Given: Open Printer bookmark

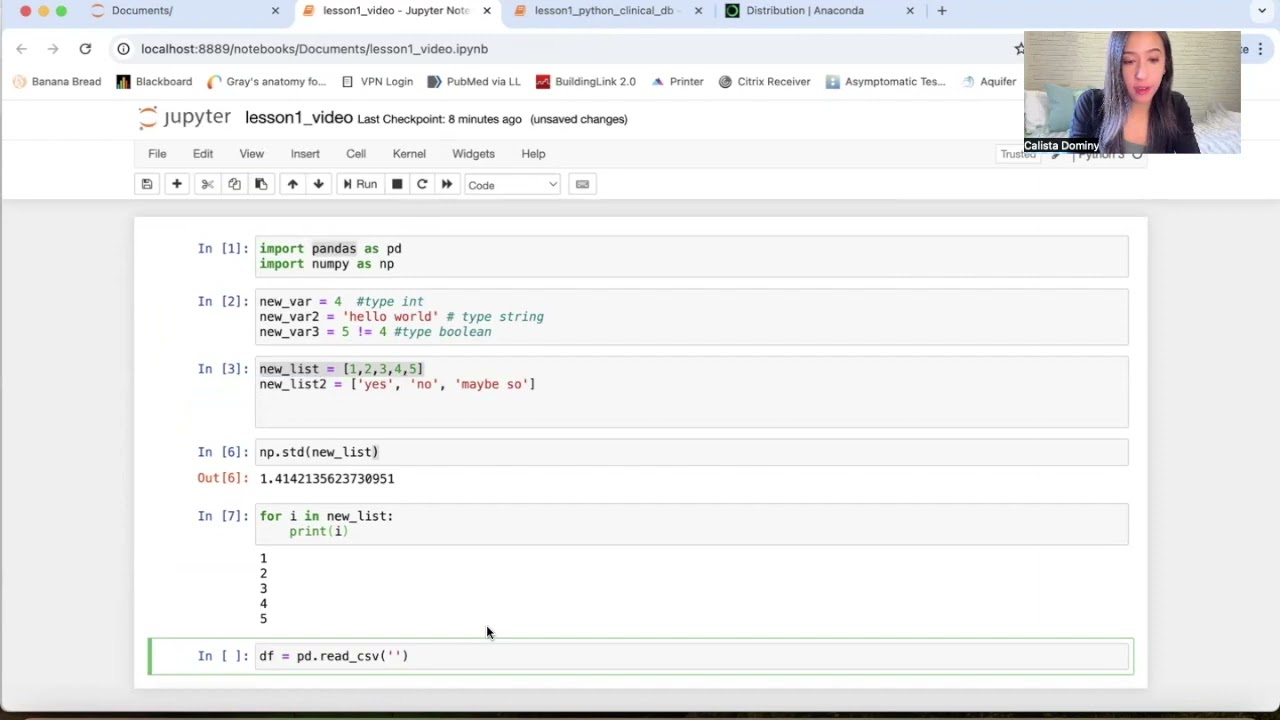Looking at the screenshot, I should pyautogui.click(x=677, y=81).
